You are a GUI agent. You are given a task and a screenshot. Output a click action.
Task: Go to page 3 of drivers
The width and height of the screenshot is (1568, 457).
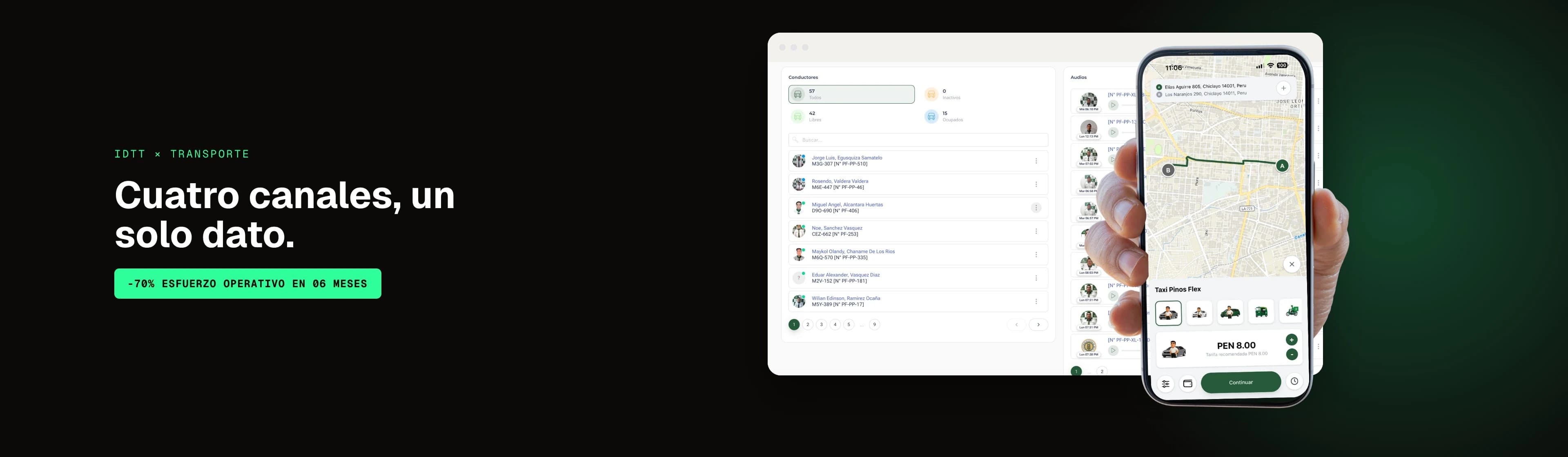pyautogui.click(x=821, y=324)
